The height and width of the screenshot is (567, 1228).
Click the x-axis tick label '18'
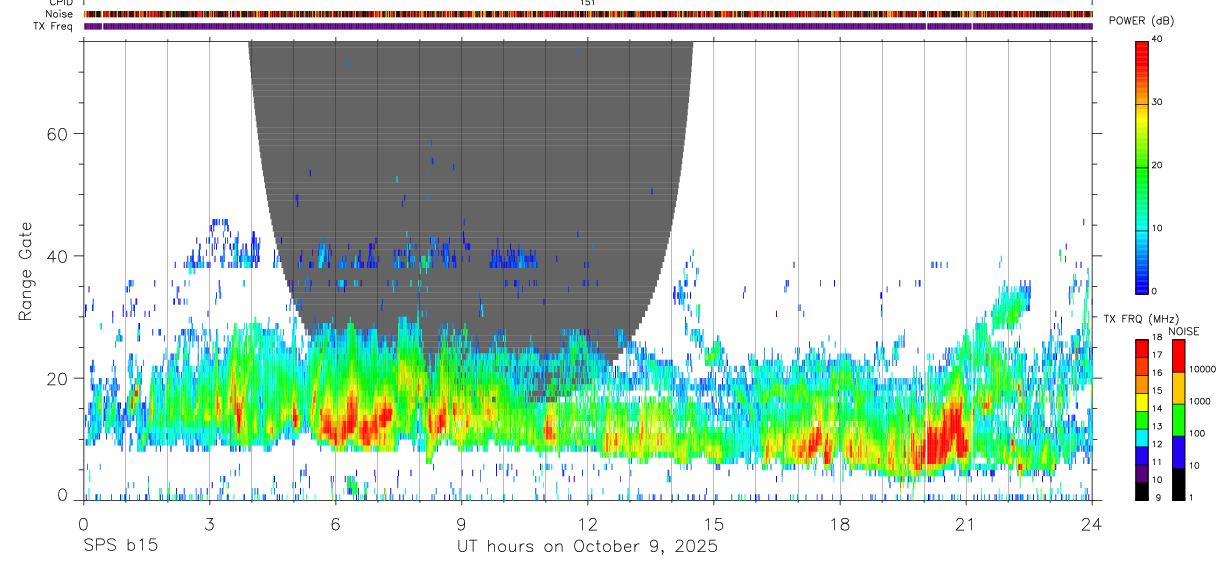(x=840, y=523)
